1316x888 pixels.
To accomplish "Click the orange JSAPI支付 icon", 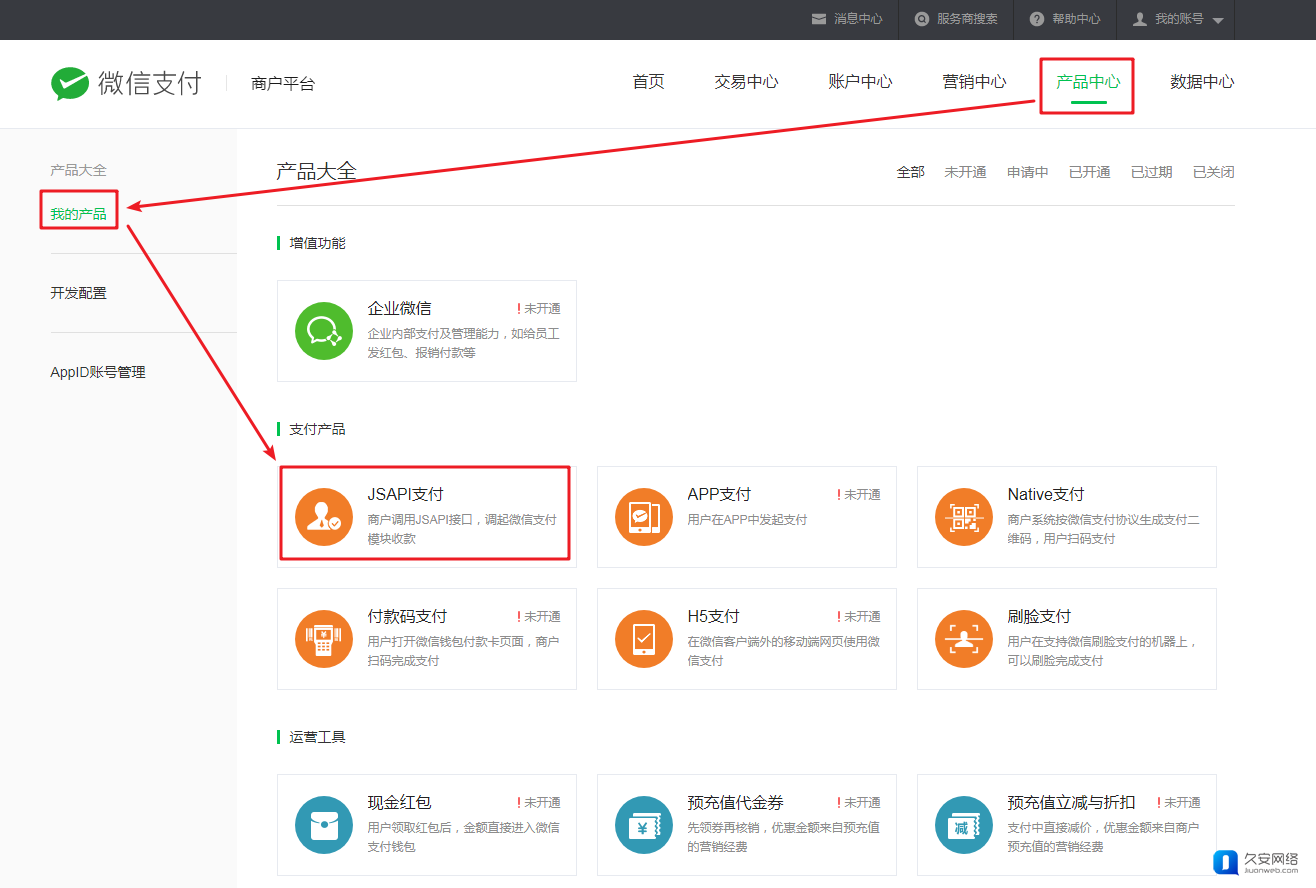I will pyautogui.click(x=324, y=517).
